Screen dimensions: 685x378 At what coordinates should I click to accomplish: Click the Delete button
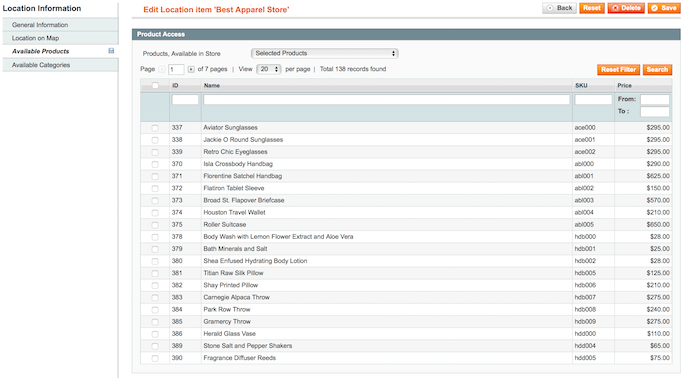(x=626, y=8)
